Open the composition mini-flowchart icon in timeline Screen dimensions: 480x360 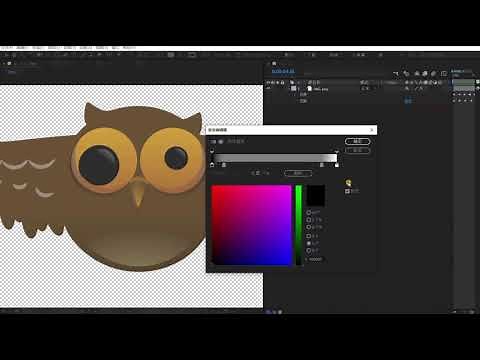coord(396,73)
